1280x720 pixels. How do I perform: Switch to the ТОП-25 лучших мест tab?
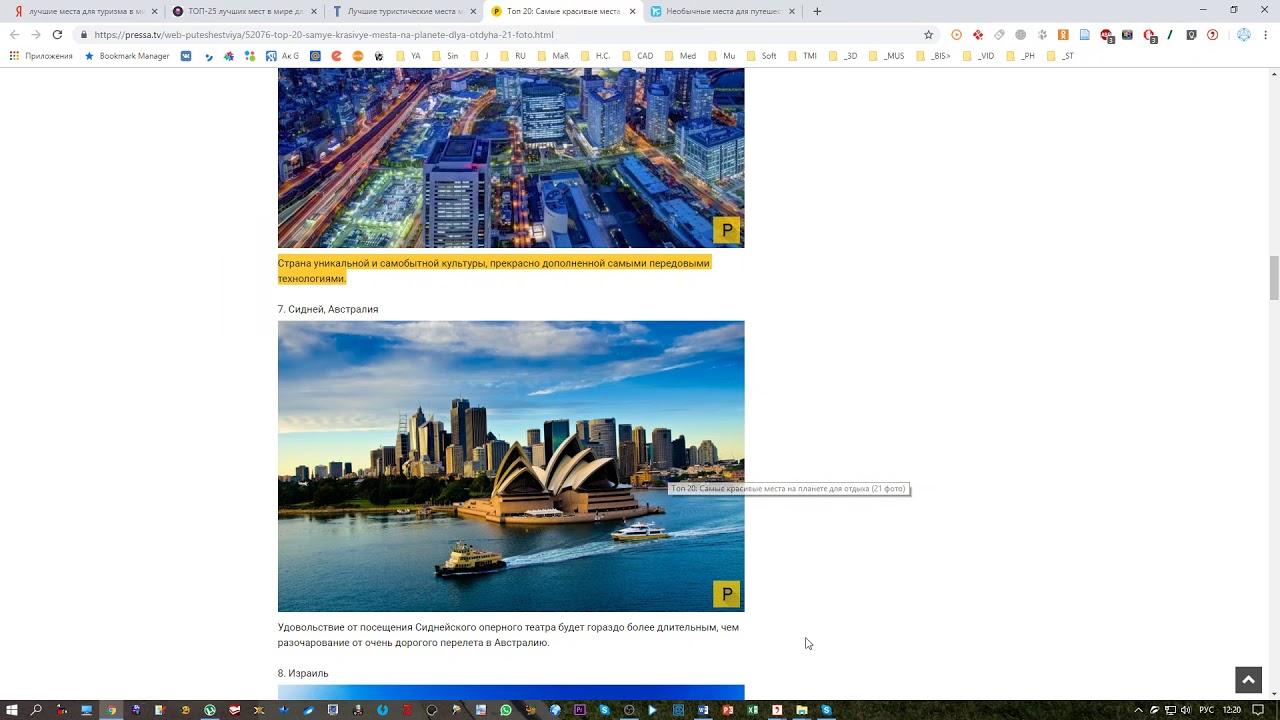(x=244, y=11)
